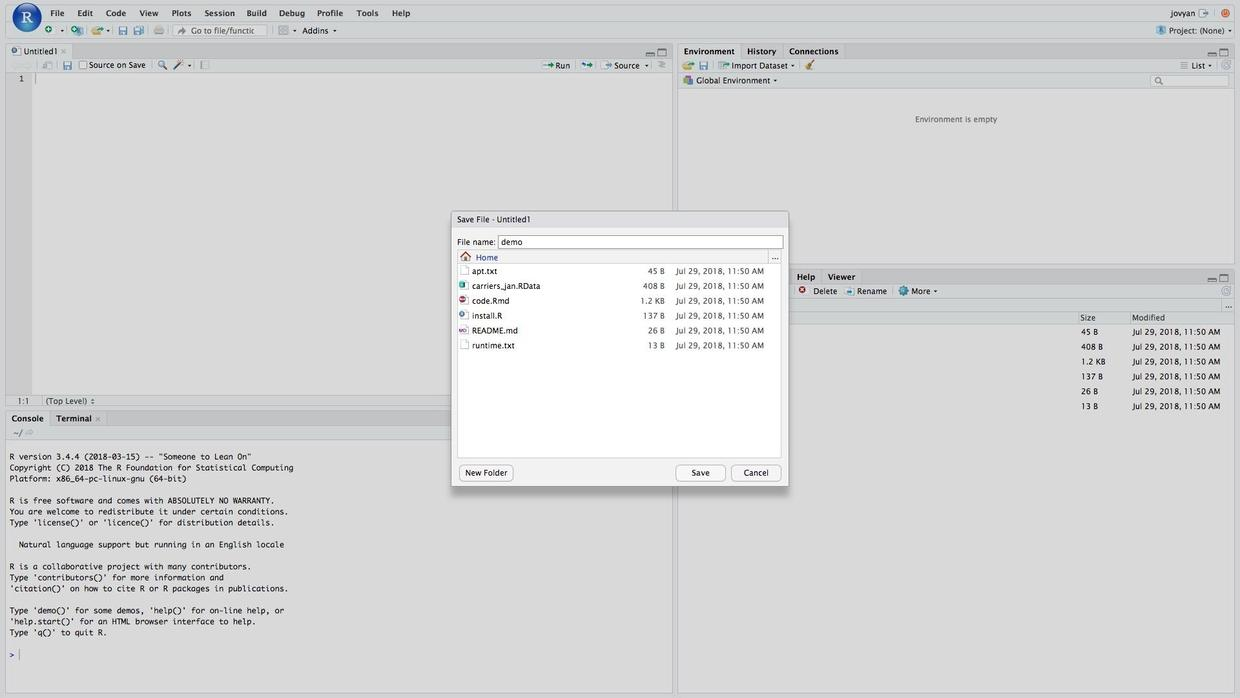This screenshot has width=1240, height=698.
Task: Enable the Source on Save checkbox
Action: point(83,65)
